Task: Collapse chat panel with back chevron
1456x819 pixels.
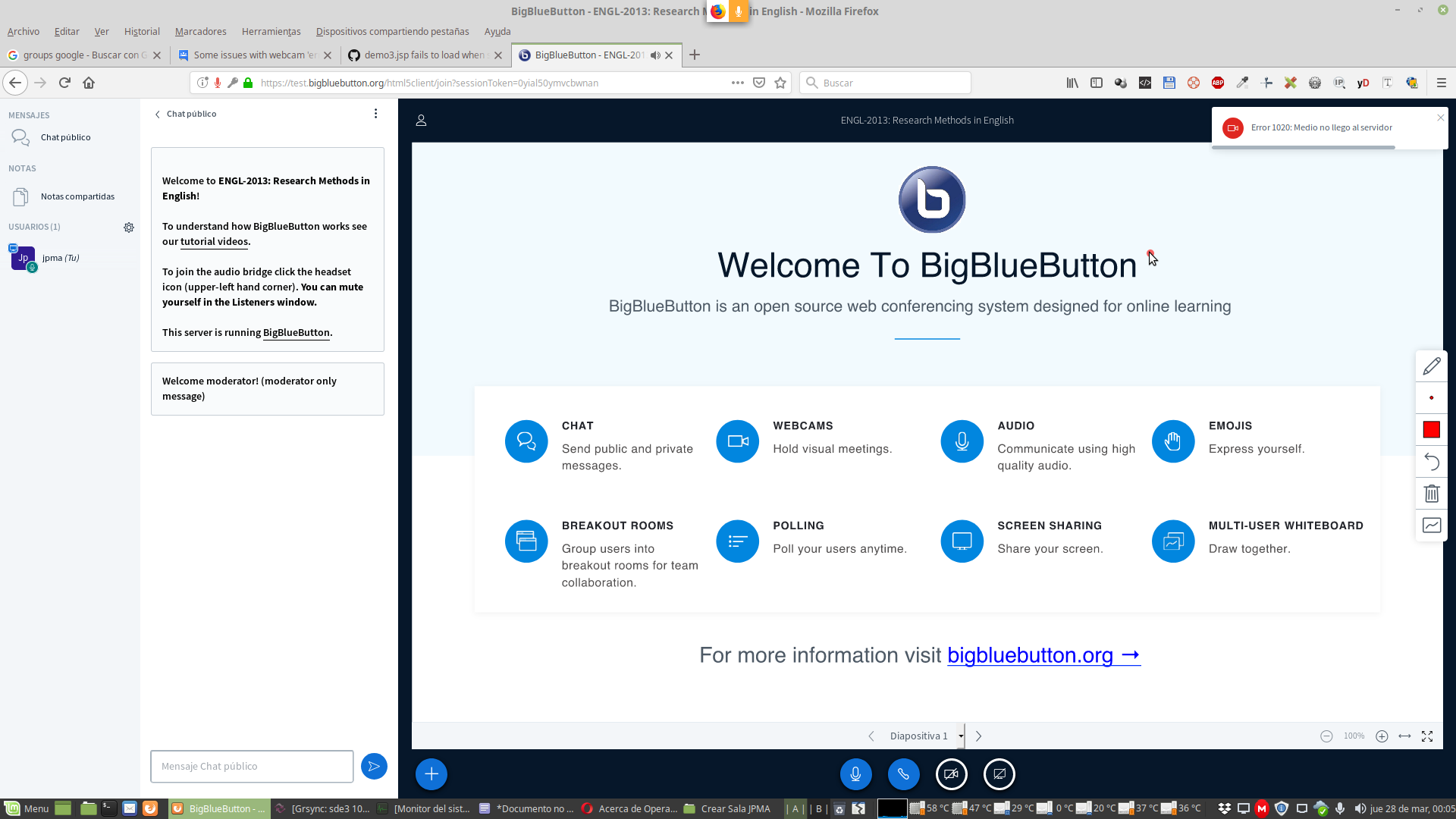Action: pos(158,114)
